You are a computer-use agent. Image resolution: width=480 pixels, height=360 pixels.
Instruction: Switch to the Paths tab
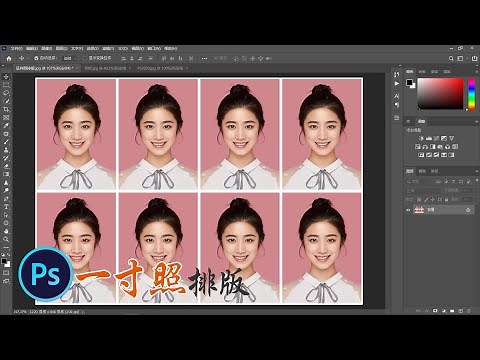[434, 171]
